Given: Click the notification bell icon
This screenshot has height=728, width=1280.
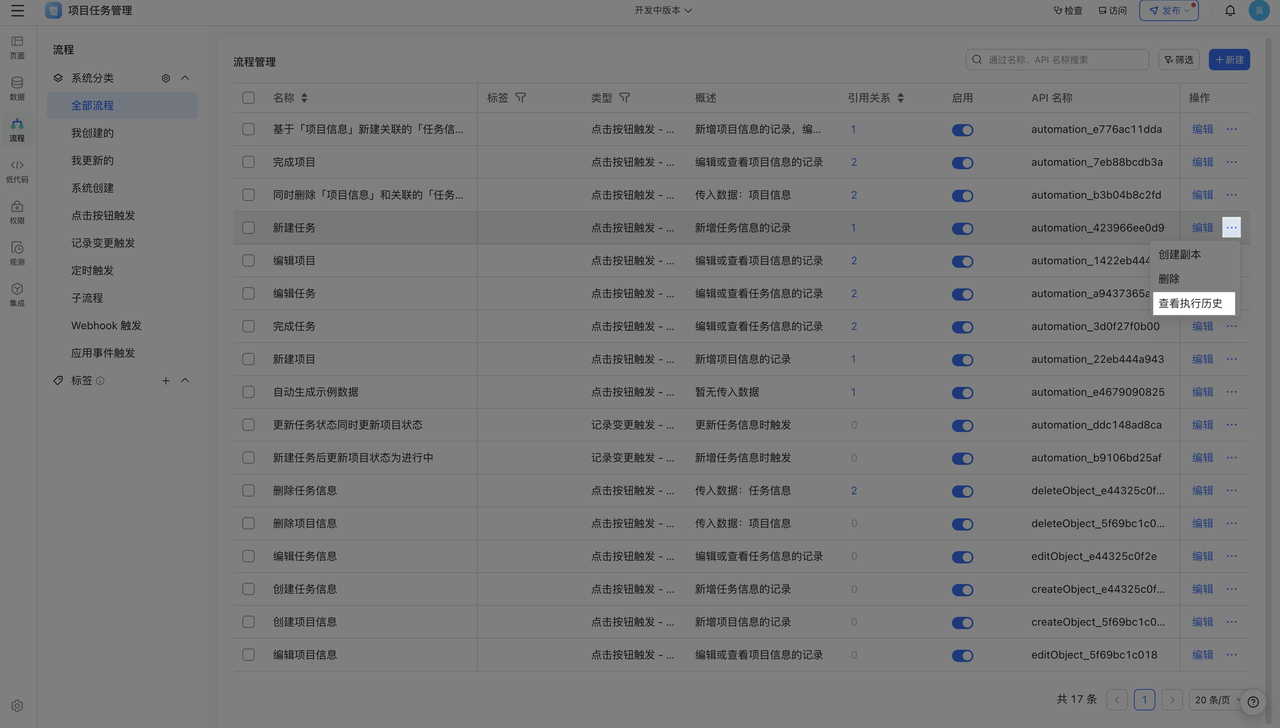Looking at the screenshot, I should pos(1230,11).
